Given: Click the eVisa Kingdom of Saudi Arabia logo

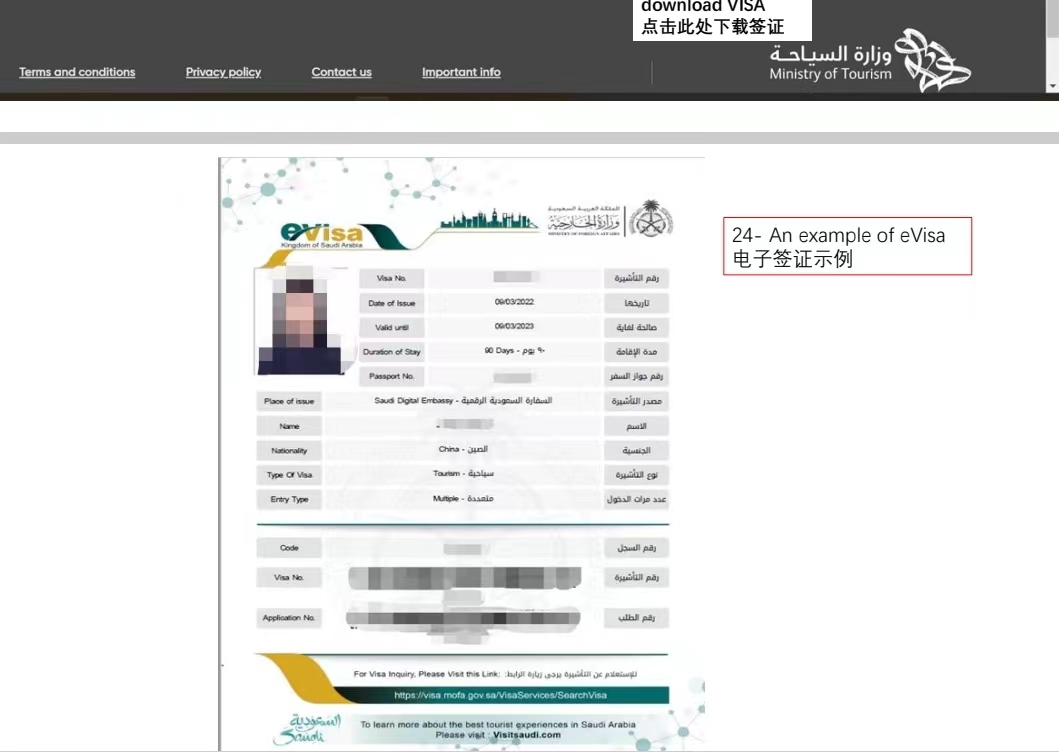Looking at the screenshot, I should pos(322,234).
